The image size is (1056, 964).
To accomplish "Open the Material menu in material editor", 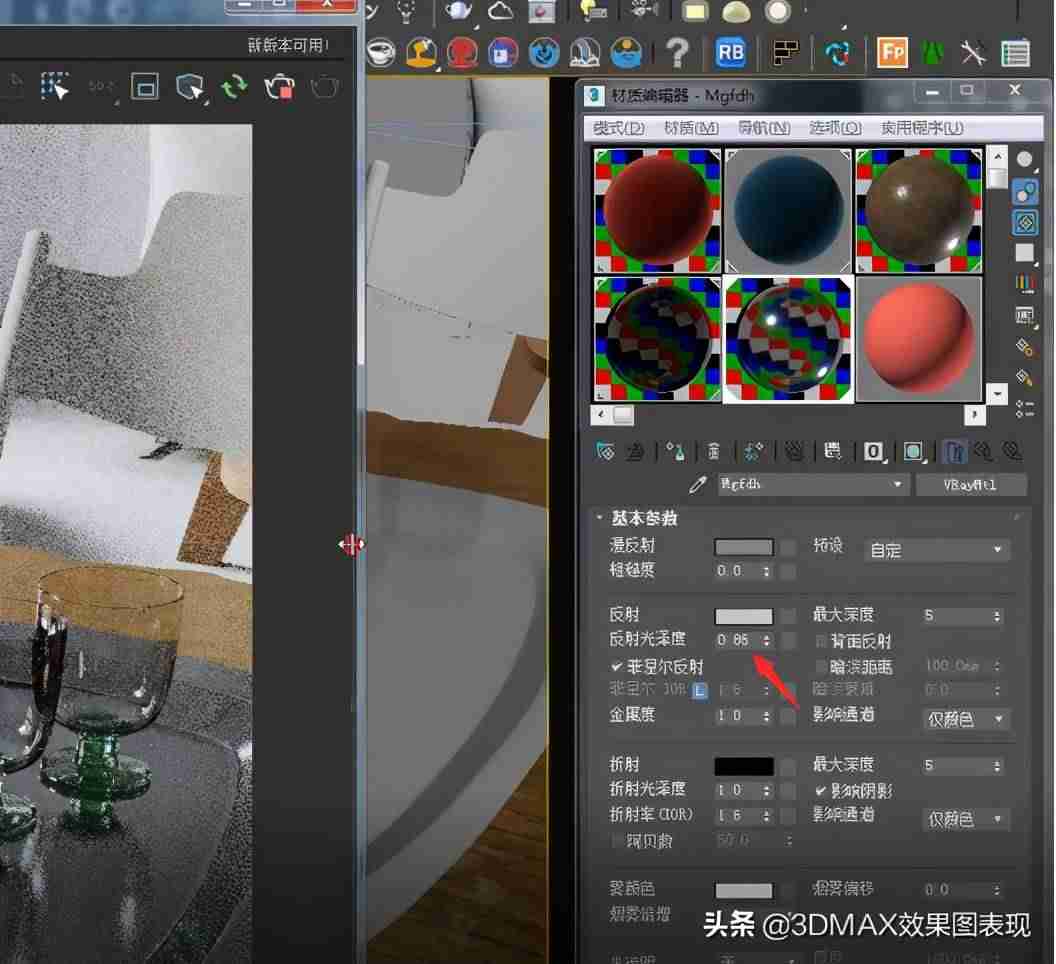I will 691,128.
